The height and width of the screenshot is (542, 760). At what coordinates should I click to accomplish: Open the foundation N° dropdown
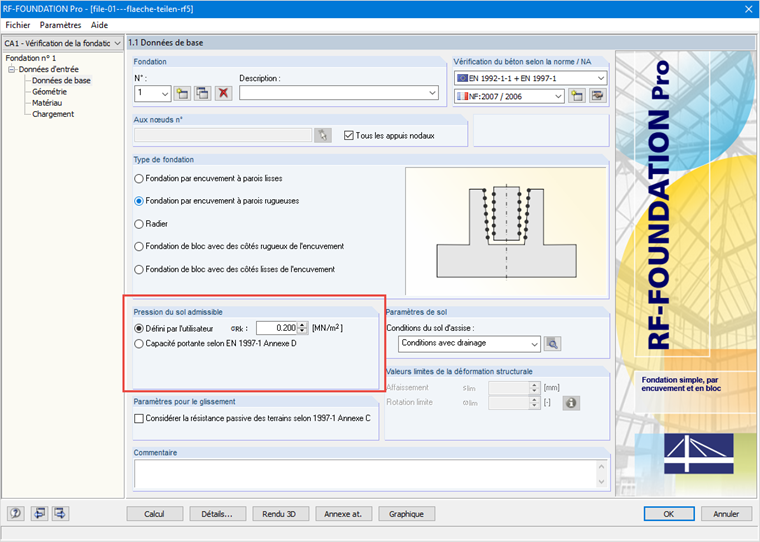pyautogui.click(x=165, y=93)
